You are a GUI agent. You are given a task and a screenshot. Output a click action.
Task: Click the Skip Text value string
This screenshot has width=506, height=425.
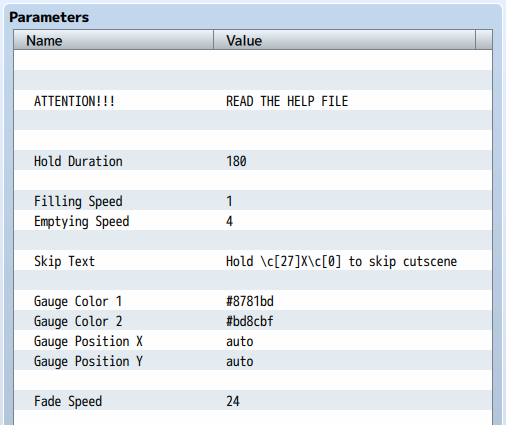(x=341, y=261)
